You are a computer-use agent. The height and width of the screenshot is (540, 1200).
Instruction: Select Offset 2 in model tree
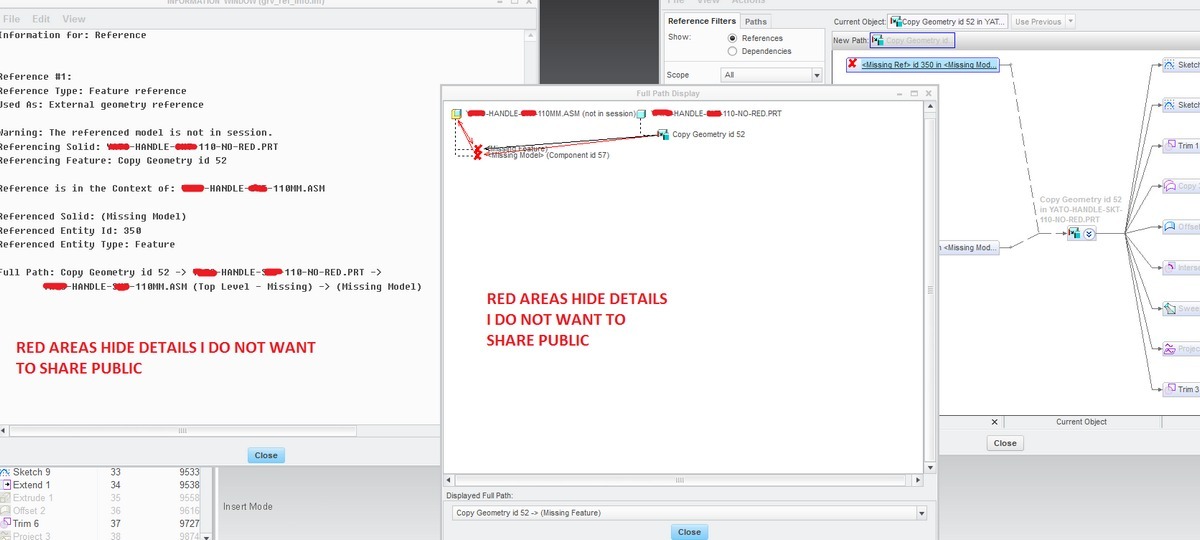click(29, 511)
